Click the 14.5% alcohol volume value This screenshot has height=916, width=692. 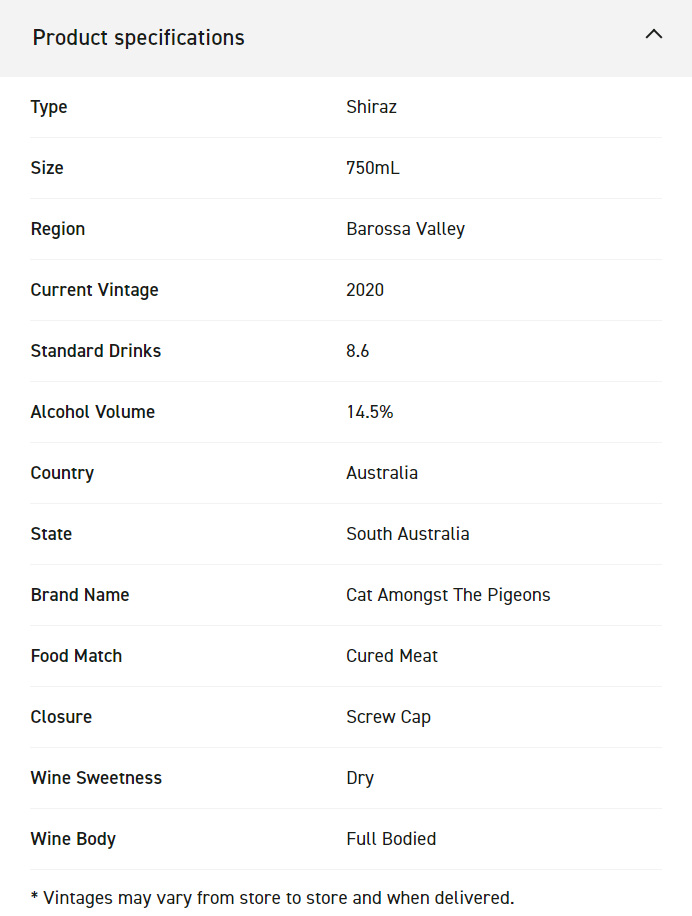pos(369,412)
